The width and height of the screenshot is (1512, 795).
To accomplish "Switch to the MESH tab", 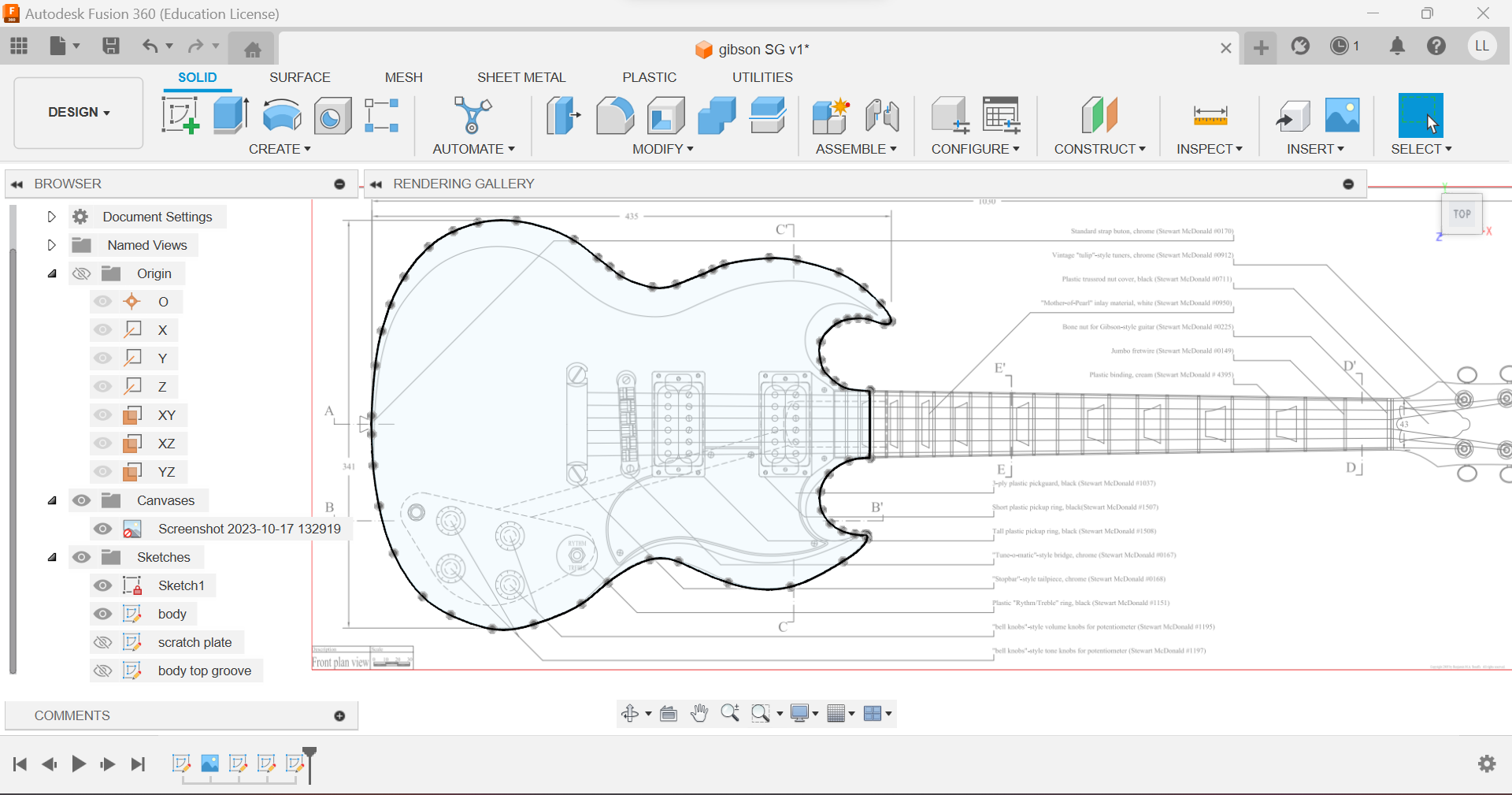I will [x=403, y=77].
